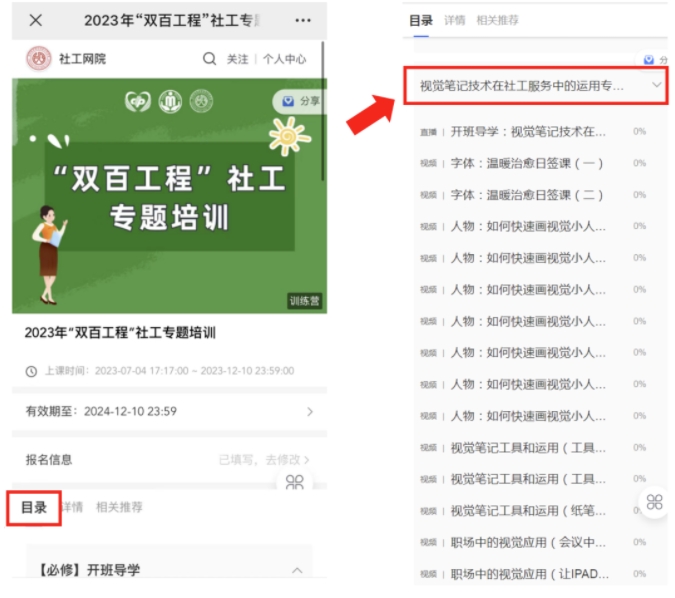Viewport: 675px width, 598px height.
Task: Open 个人中心 personal center link
Action: [x=284, y=59]
